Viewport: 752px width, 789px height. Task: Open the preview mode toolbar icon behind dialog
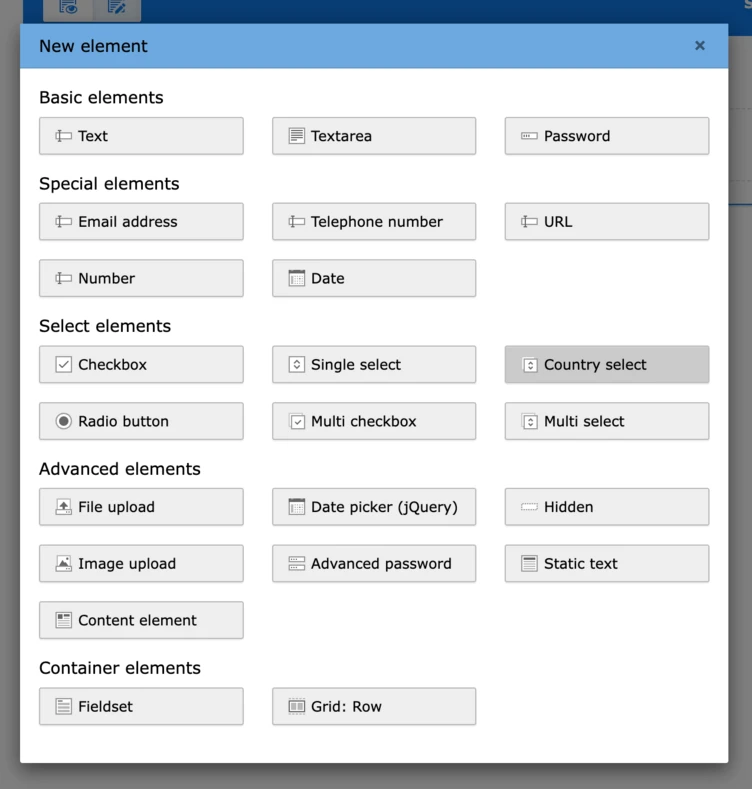point(68,9)
